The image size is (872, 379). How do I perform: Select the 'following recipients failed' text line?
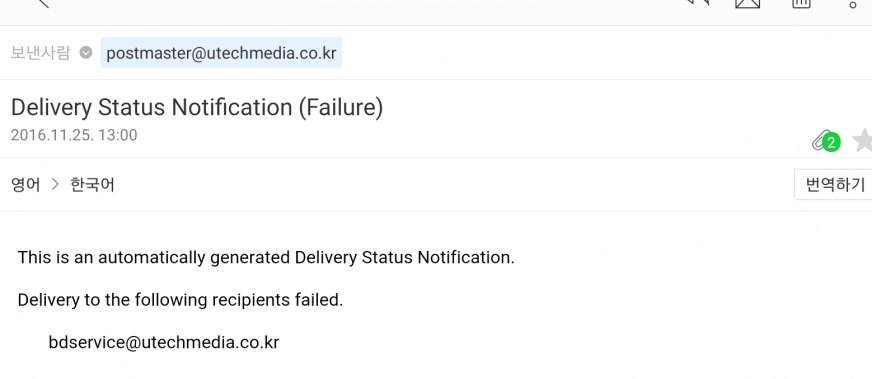pyautogui.click(x=180, y=300)
